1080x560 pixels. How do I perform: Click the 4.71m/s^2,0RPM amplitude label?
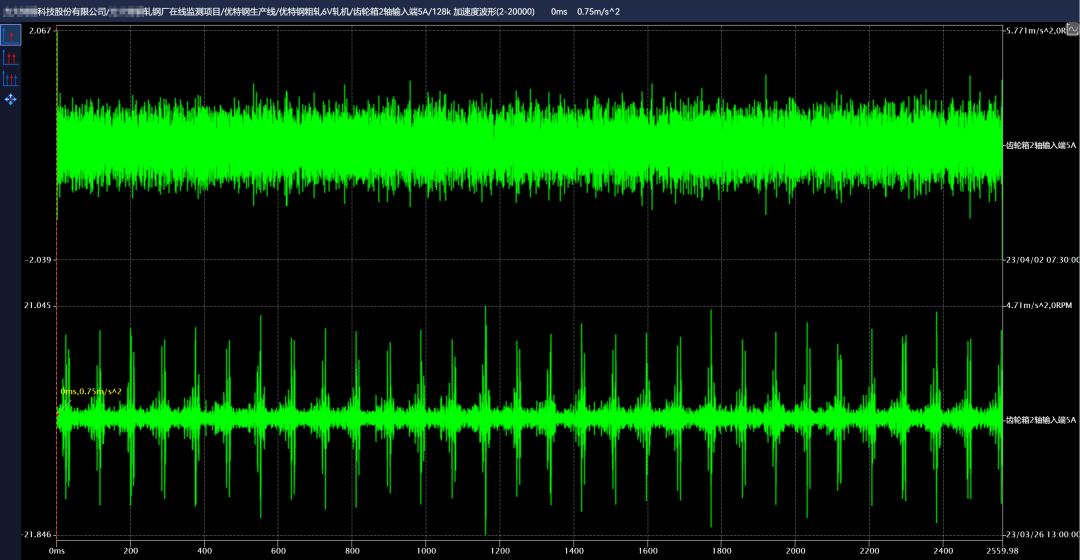(1039, 305)
